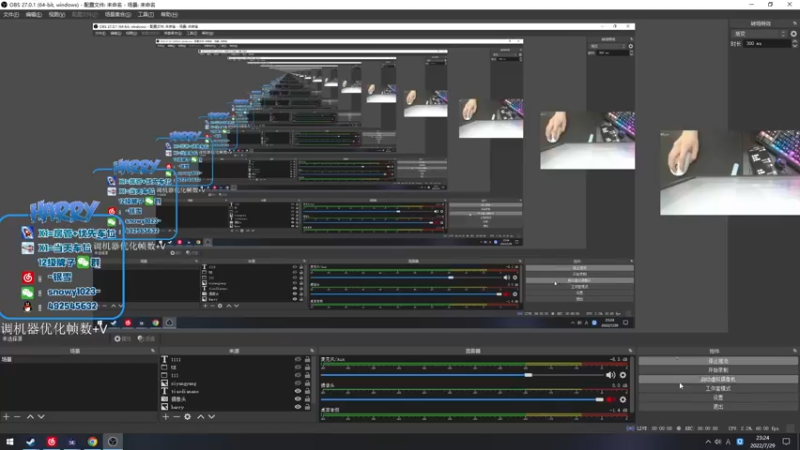The image size is (800, 450).
Task: Toggle lock on the 摄像头 source
Action: tap(307, 399)
